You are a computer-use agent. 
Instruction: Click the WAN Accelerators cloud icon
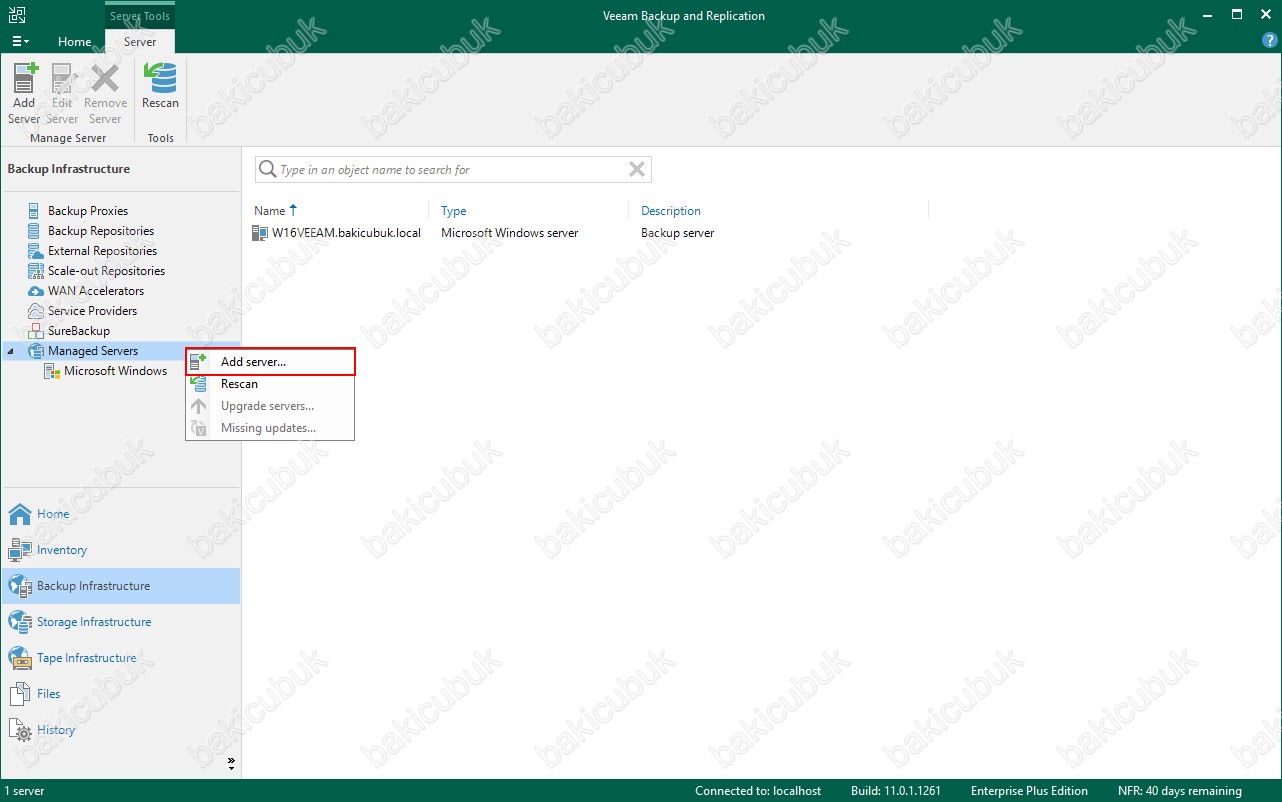pos(36,291)
